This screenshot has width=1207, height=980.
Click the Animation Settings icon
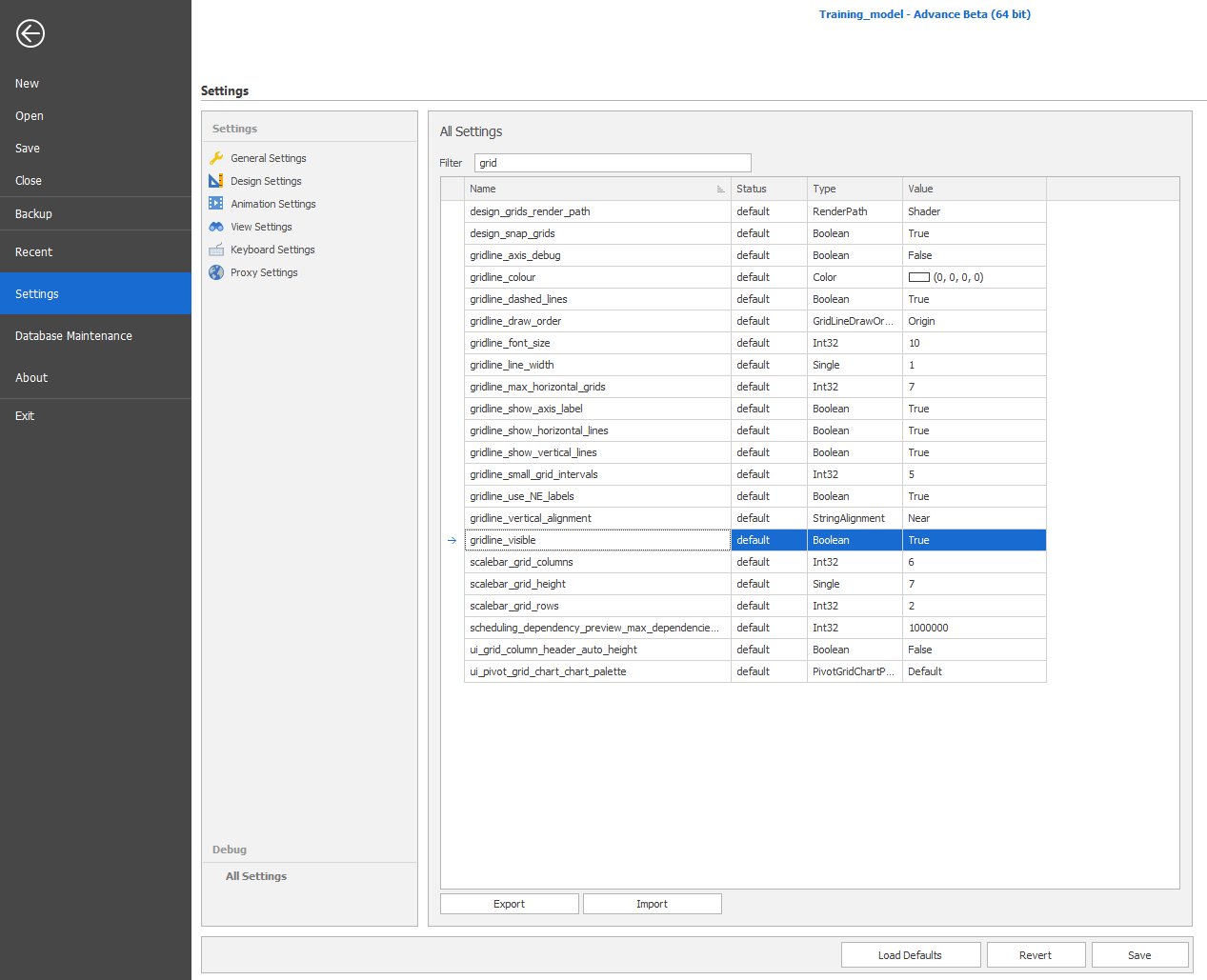[x=216, y=204]
